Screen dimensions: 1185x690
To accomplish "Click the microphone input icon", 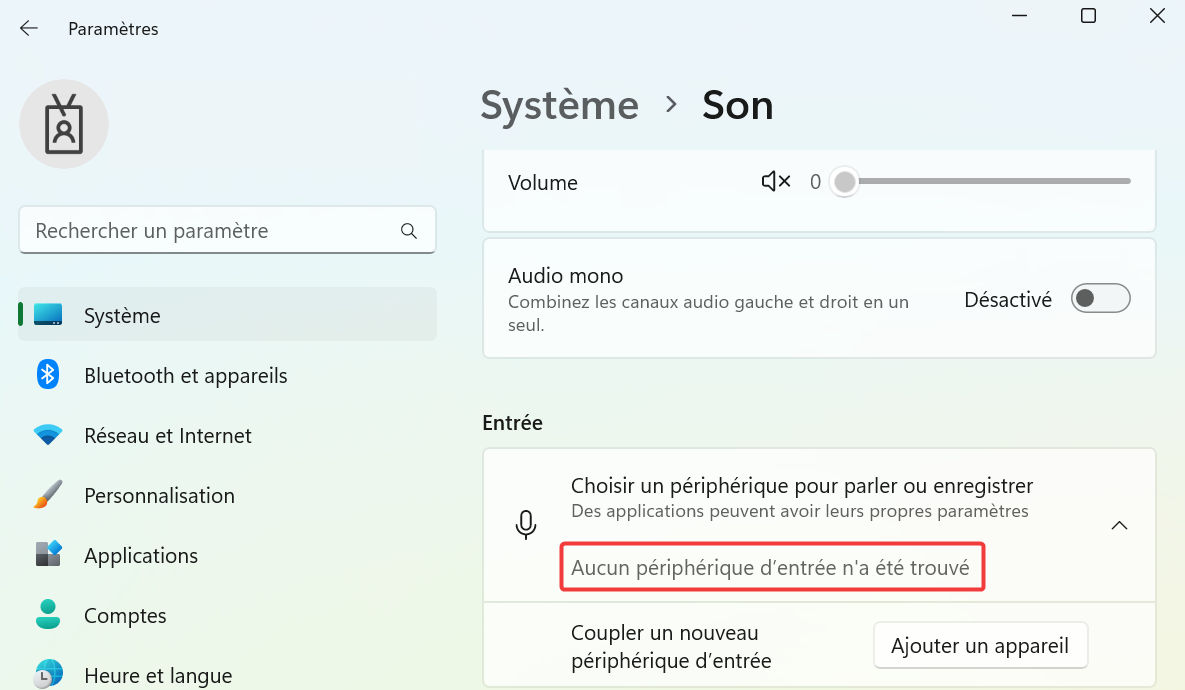I will click(526, 524).
